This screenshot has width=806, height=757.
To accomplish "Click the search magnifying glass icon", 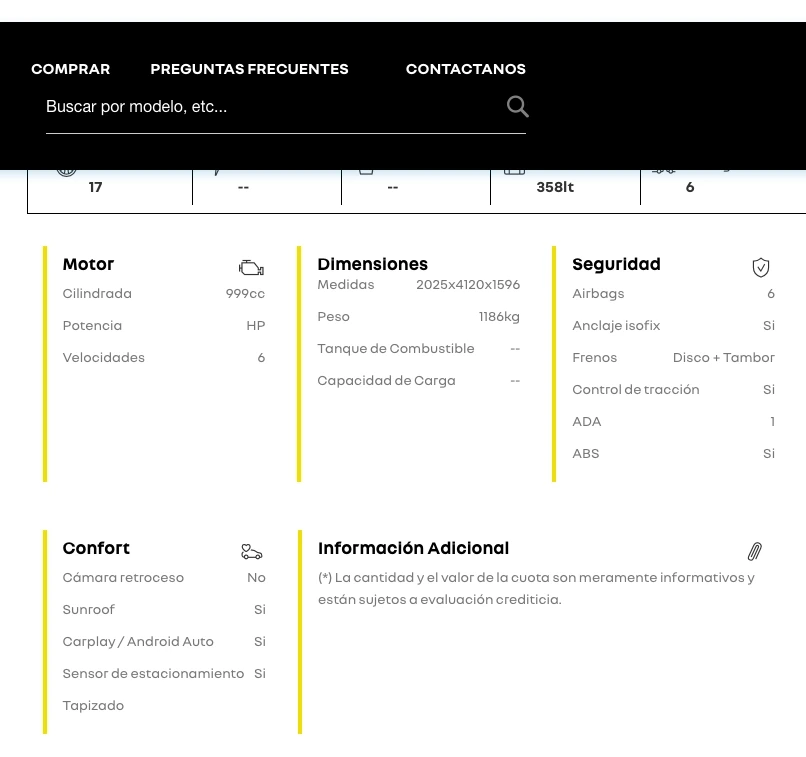I will click(x=517, y=107).
